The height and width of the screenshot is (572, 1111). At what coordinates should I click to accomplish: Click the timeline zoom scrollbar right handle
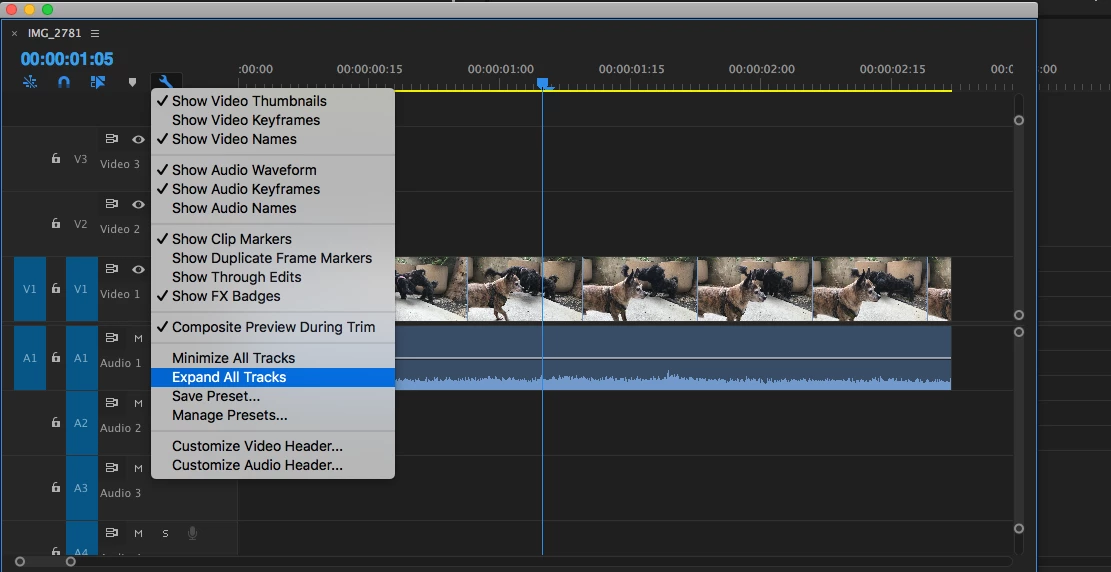click(x=71, y=562)
